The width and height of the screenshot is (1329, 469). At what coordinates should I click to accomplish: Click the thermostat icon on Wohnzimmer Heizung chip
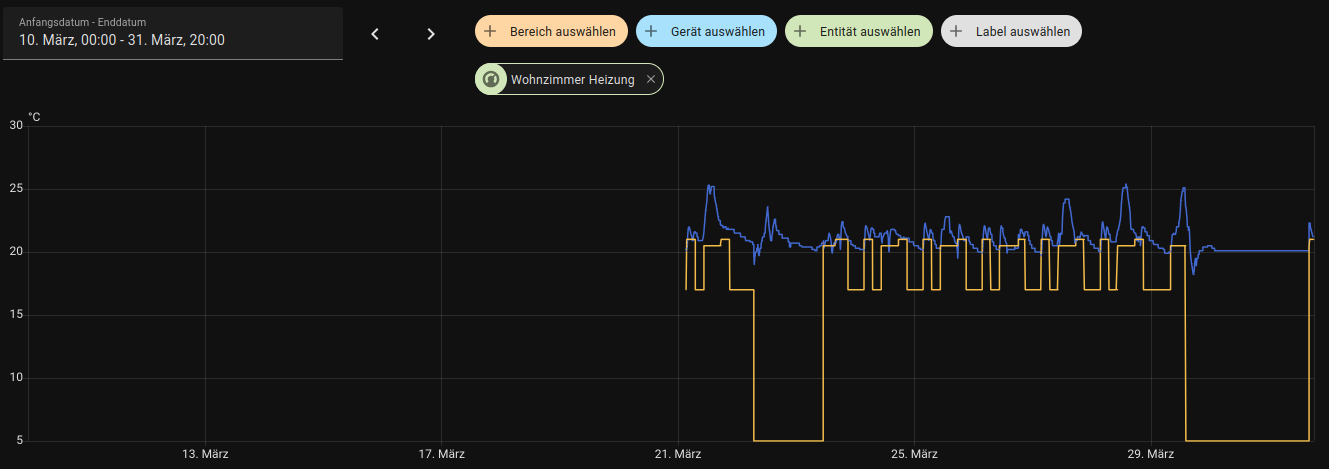coord(491,79)
